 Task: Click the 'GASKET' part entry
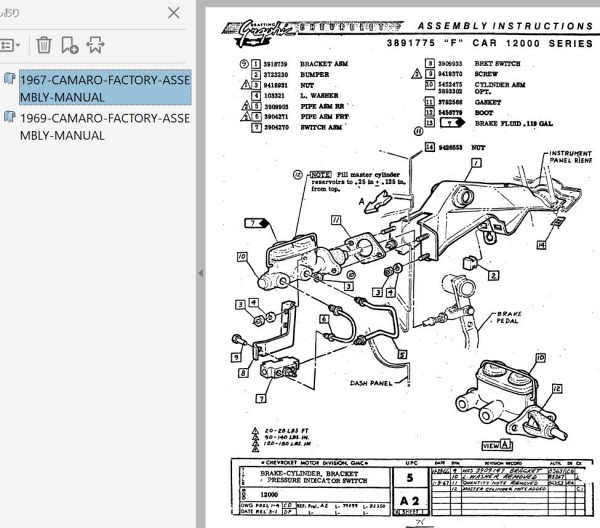click(x=488, y=102)
